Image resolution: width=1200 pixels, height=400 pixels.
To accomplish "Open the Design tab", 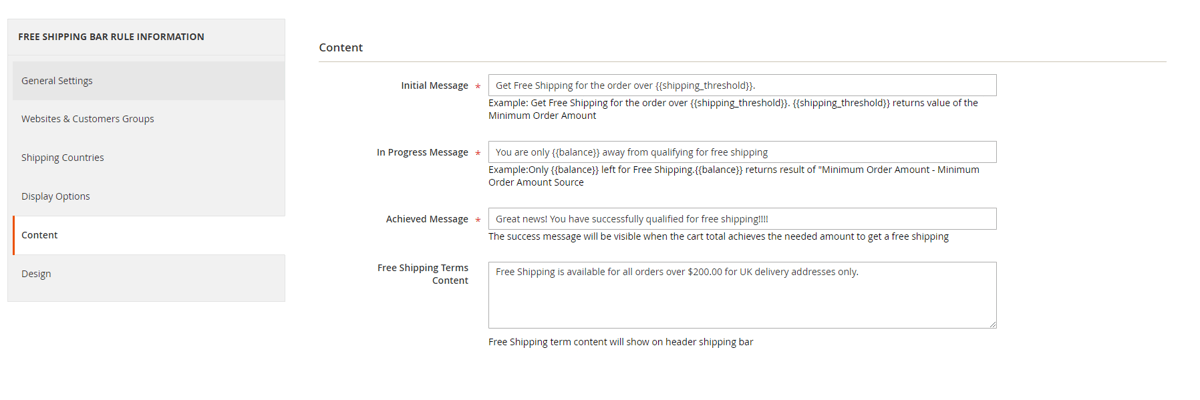I will [x=36, y=274].
